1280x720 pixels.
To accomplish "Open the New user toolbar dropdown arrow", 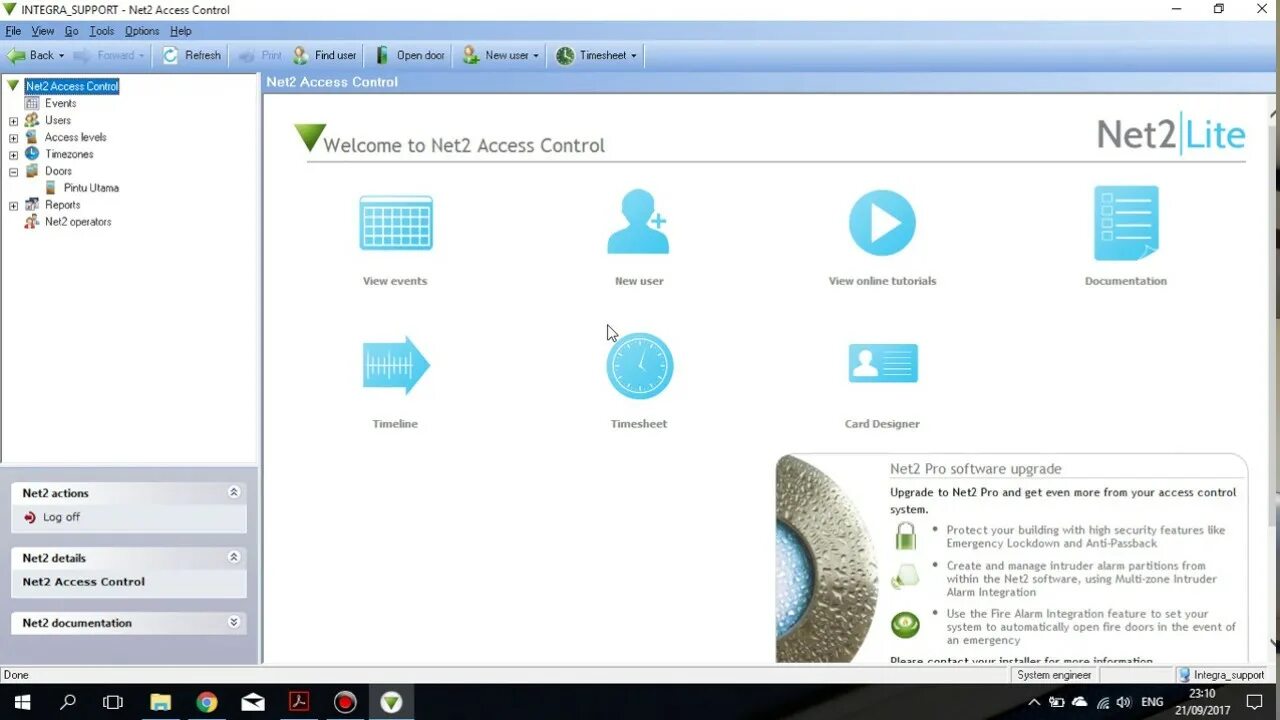I will 536,56.
